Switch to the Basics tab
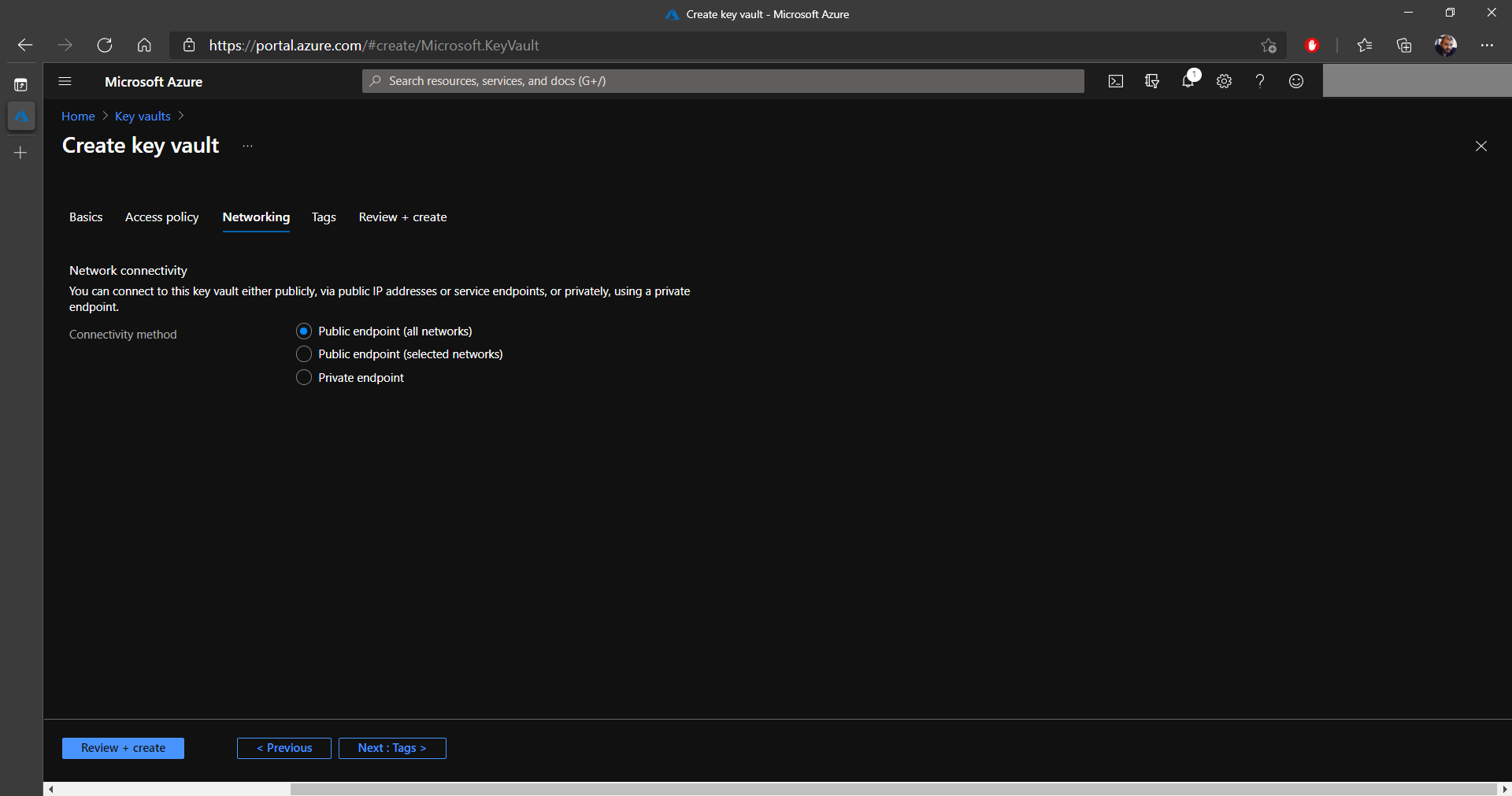 (x=86, y=217)
